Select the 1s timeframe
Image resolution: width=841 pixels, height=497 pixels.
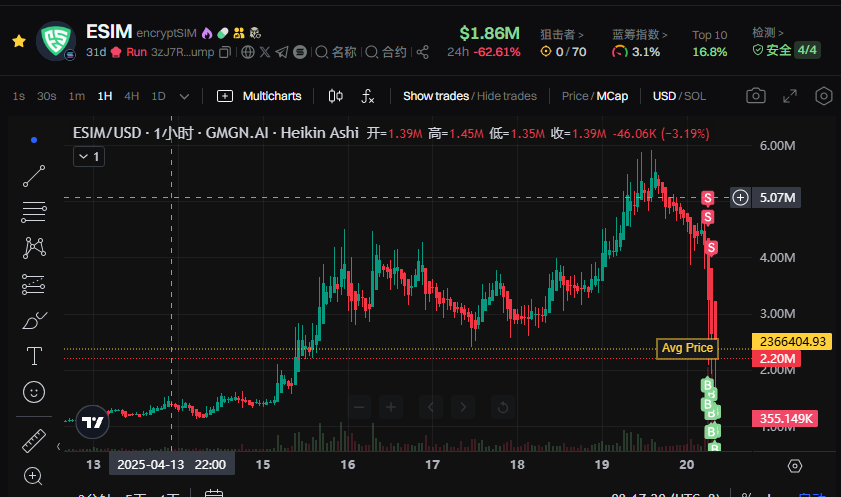click(19, 96)
